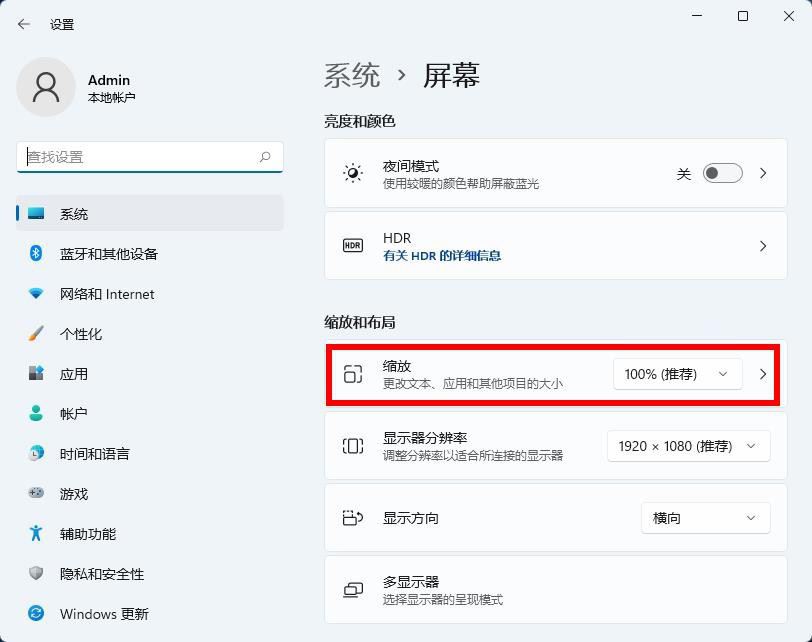Click 系统 in breadcrumb header

coord(352,76)
